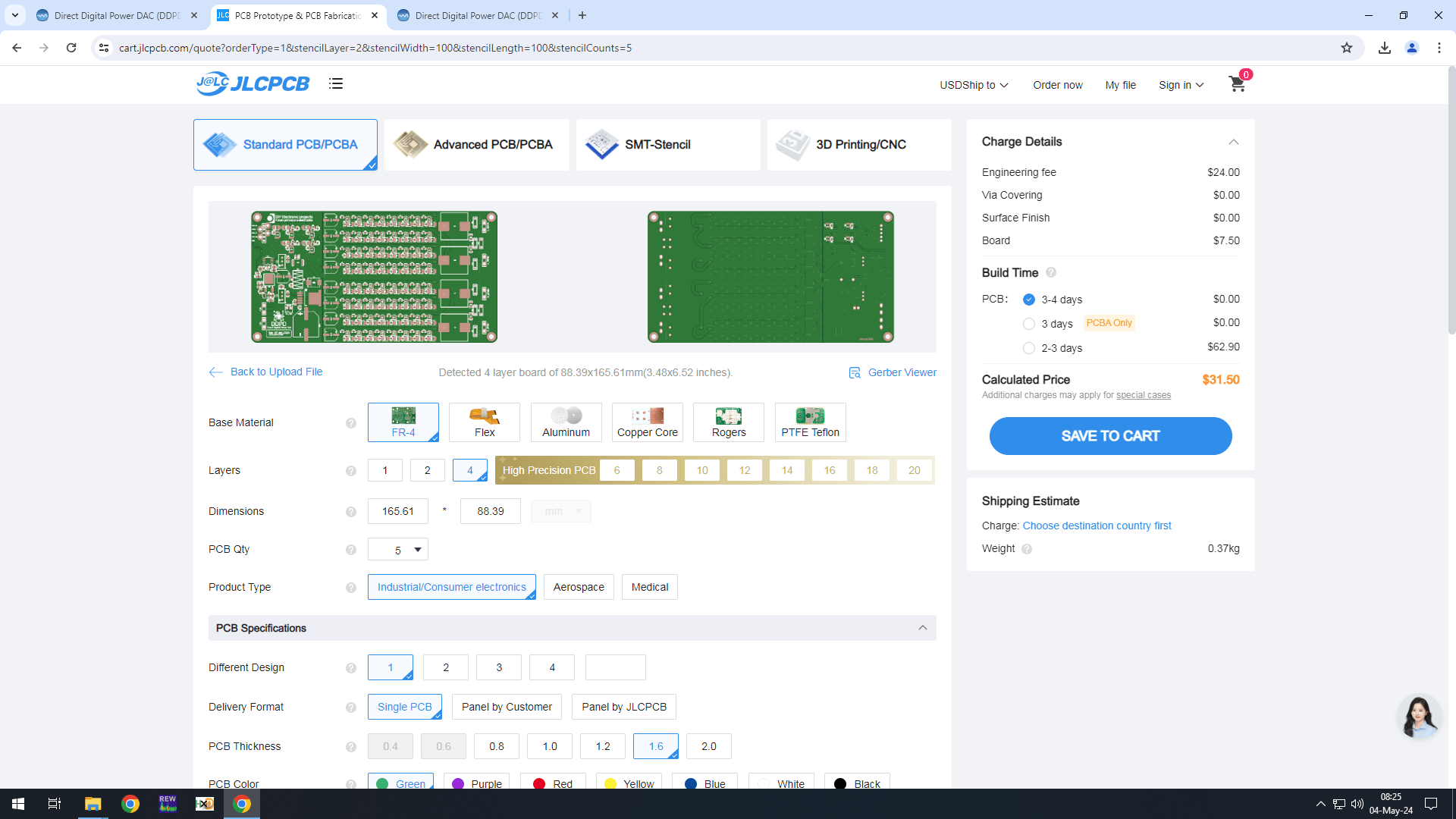Open the Chrome tab search dropdown
The image size is (1456, 819).
click(15, 15)
